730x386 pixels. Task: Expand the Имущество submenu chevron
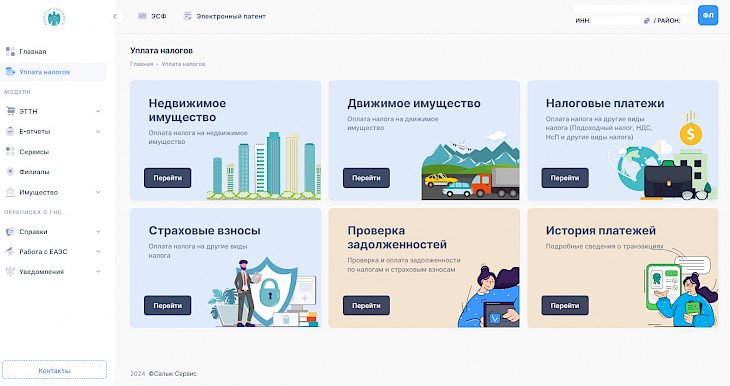[98, 192]
